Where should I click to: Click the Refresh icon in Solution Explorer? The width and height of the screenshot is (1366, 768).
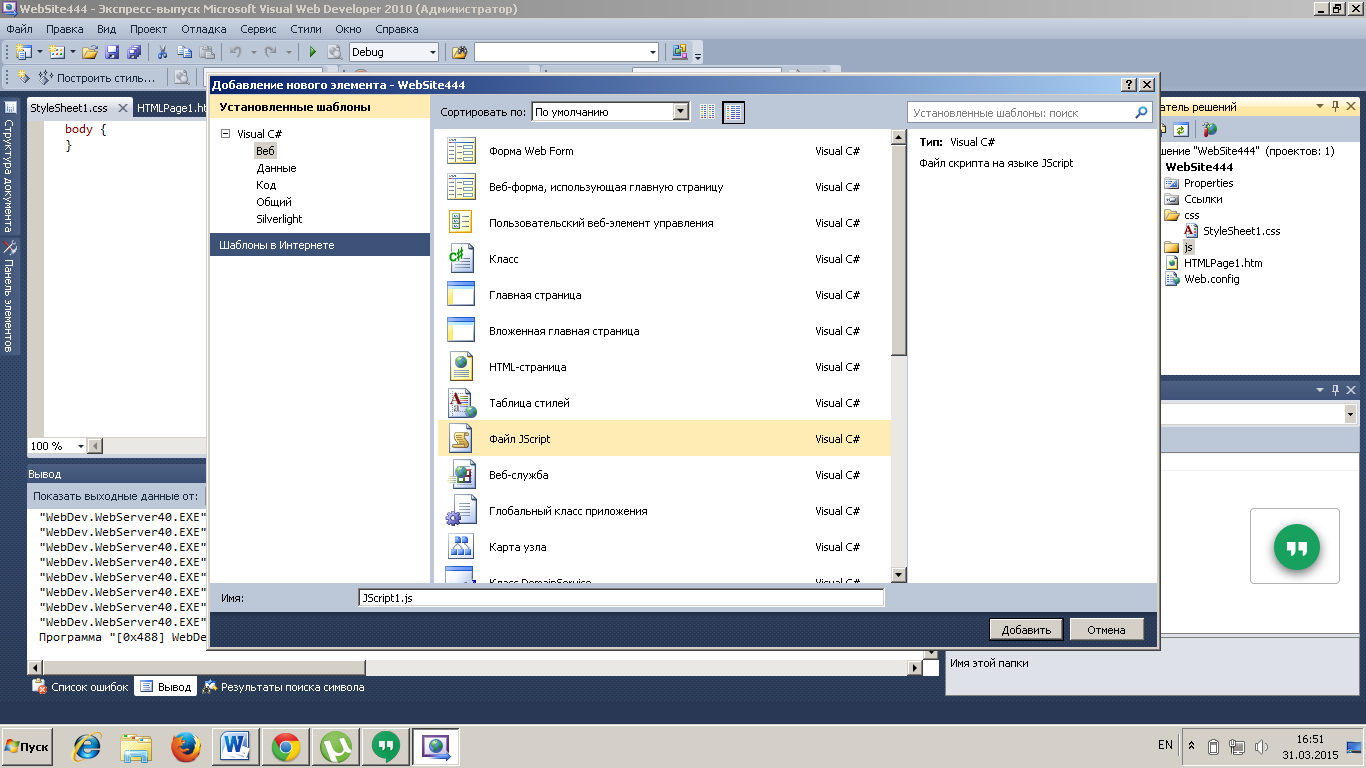pyautogui.click(x=1181, y=129)
